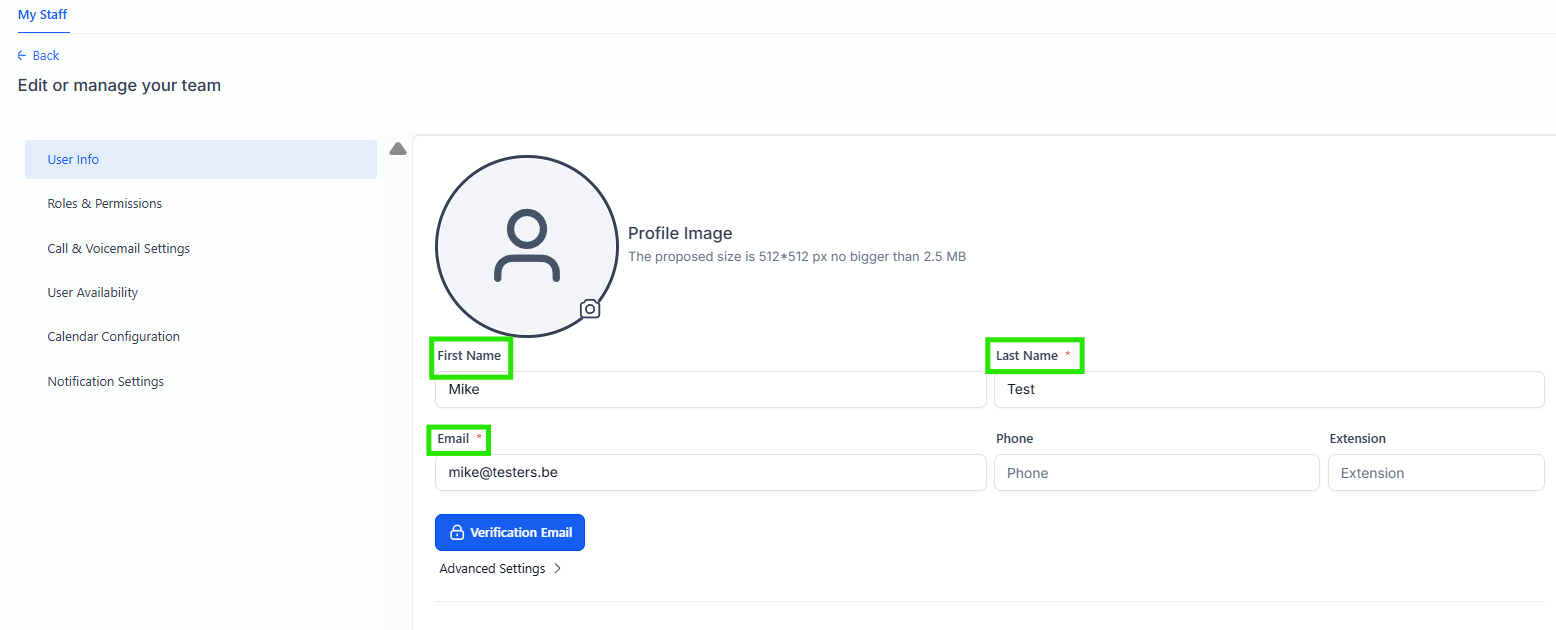Click the Phone field label
Viewport: 1556px width, 630px height.
(x=1015, y=439)
